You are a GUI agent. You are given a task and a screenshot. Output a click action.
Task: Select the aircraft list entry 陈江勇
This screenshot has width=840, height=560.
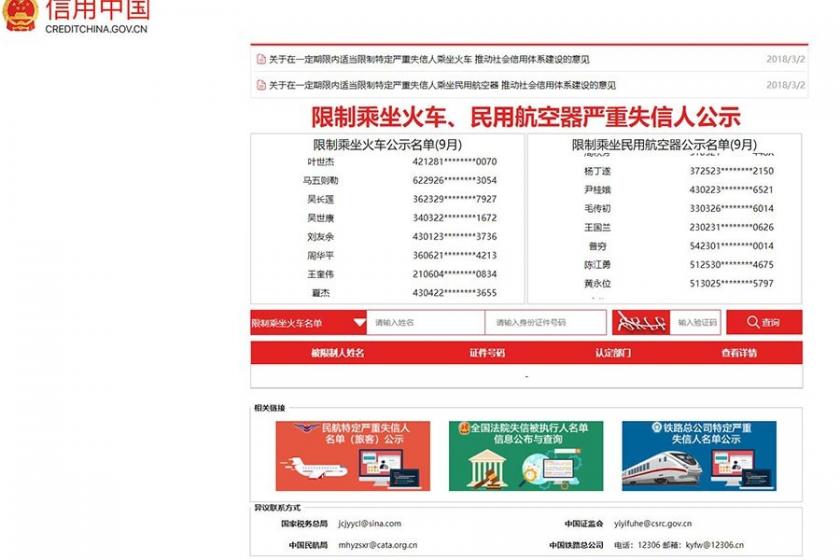[x=597, y=265]
